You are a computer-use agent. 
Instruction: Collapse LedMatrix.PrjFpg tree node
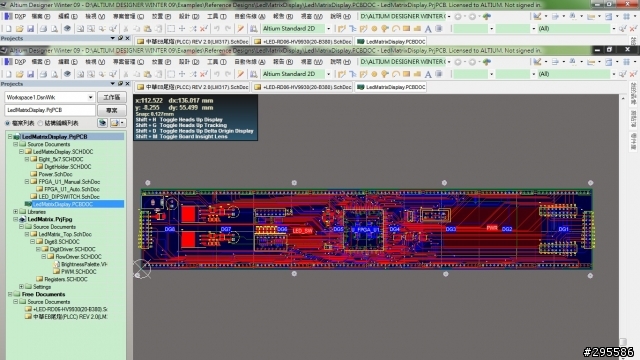tap(16, 219)
